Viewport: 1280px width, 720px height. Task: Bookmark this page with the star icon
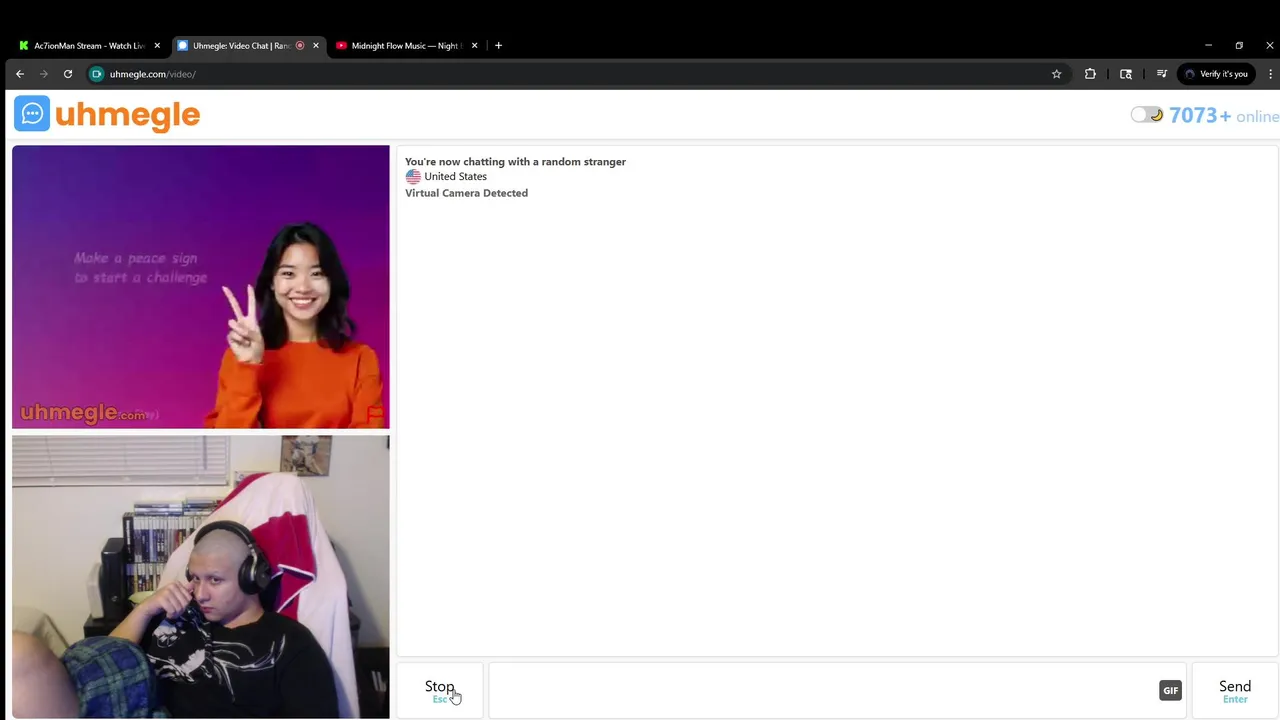pos(1056,74)
